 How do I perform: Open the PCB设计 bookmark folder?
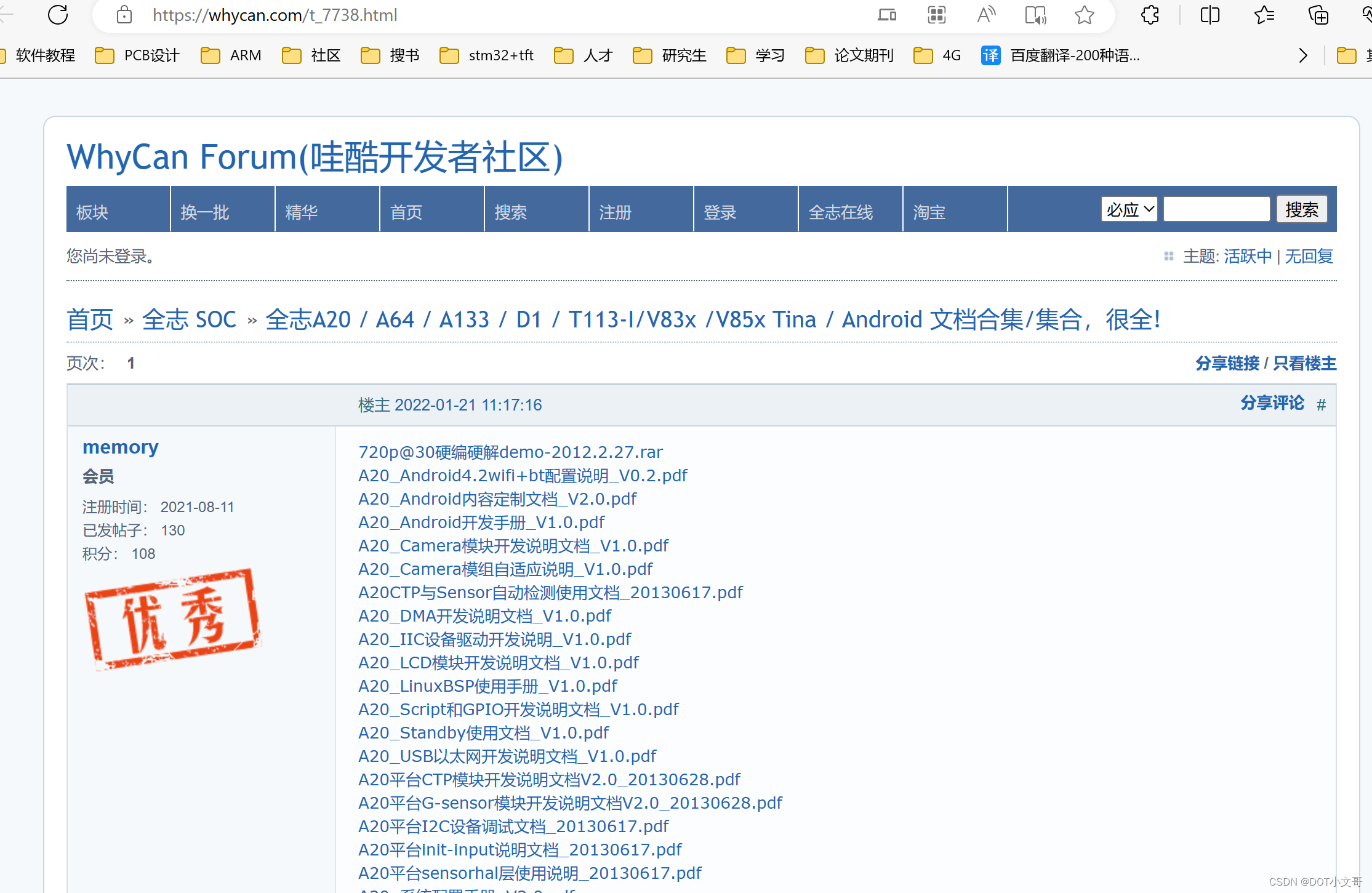(x=138, y=55)
